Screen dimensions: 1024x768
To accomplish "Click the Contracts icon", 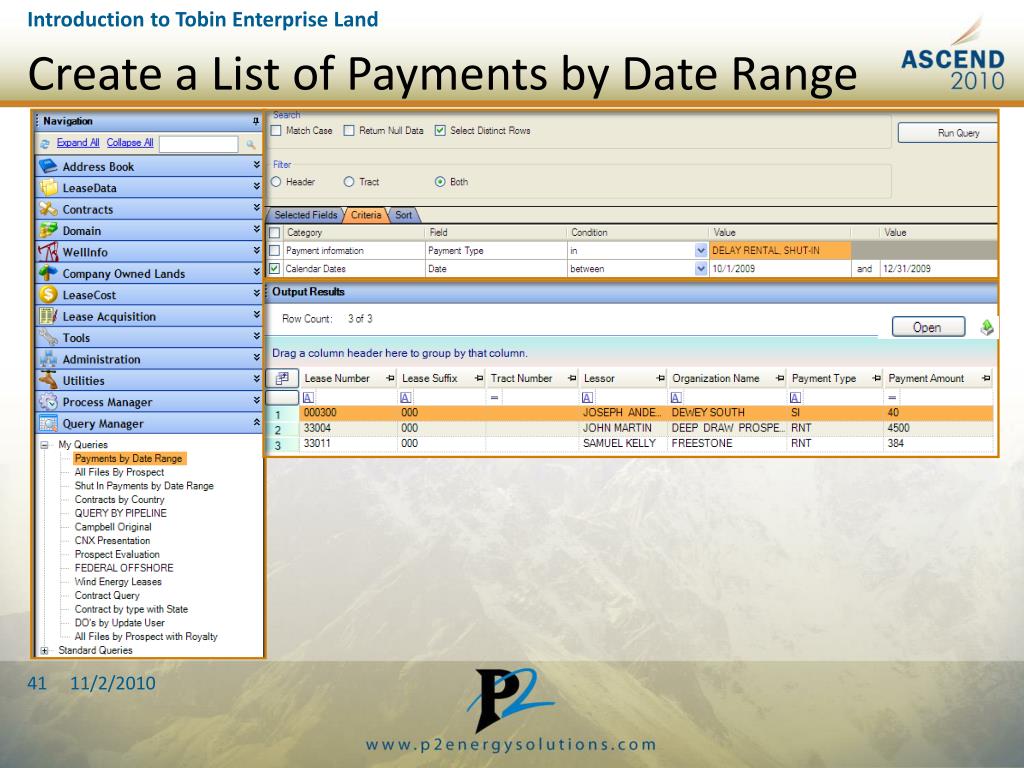I will [48, 209].
